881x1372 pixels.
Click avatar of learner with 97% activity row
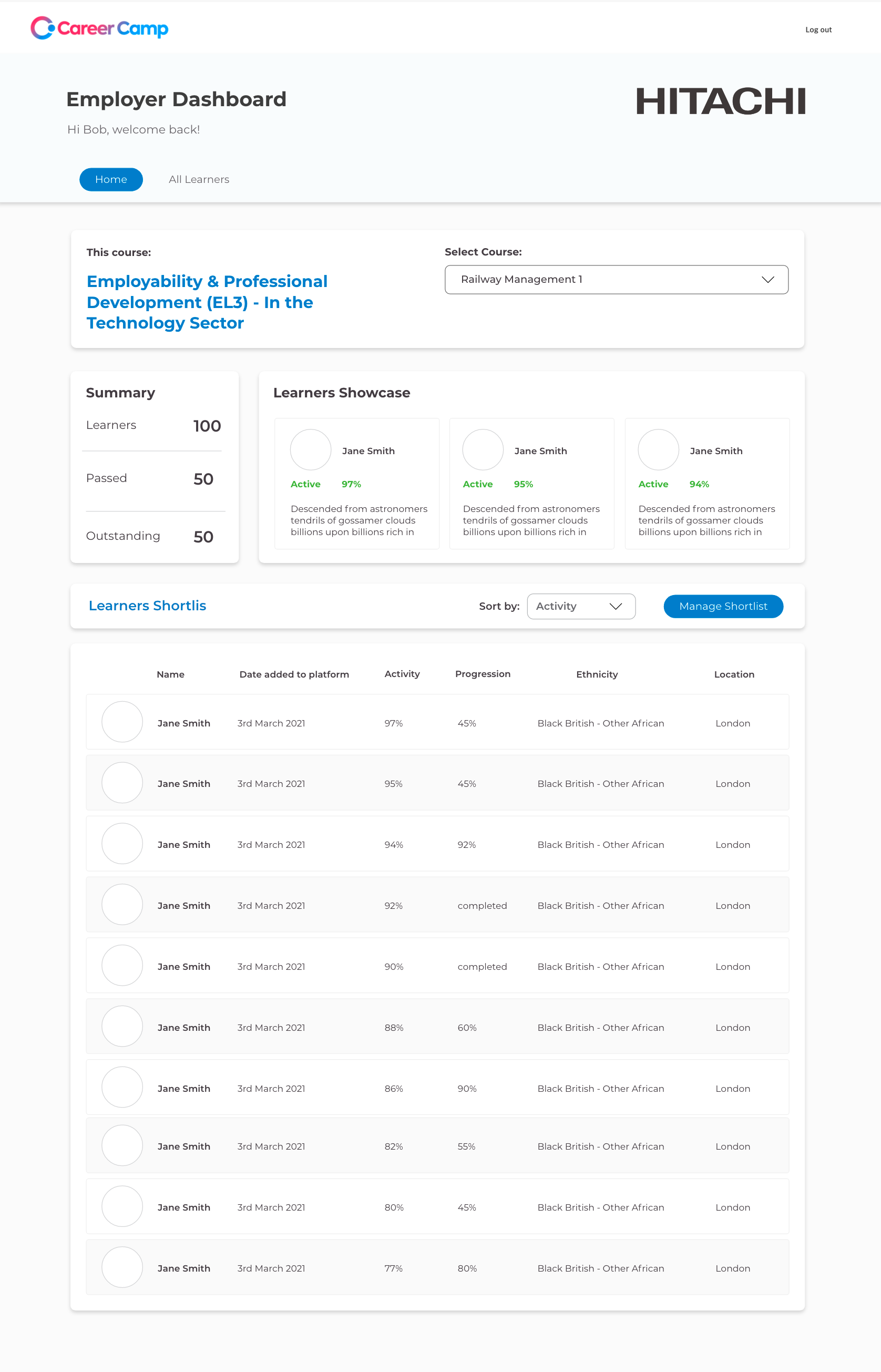click(122, 721)
